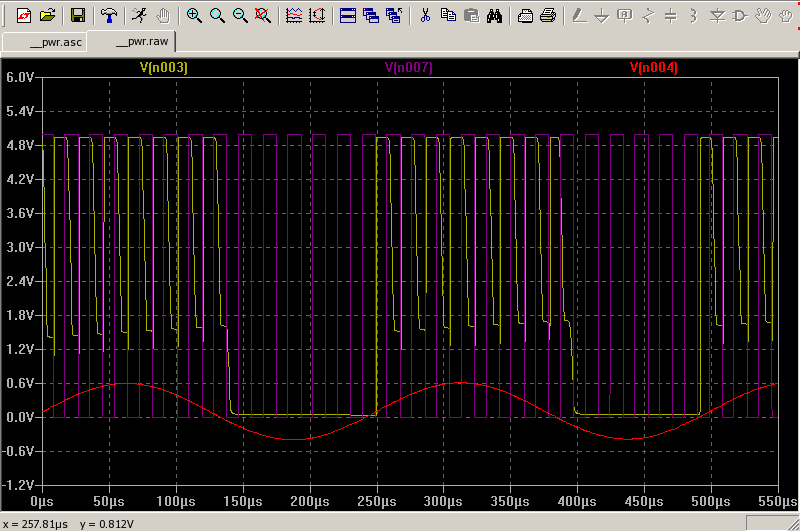This screenshot has width=800, height=531.
Task: Click the Paste clipboard icon
Action: [471, 15]
